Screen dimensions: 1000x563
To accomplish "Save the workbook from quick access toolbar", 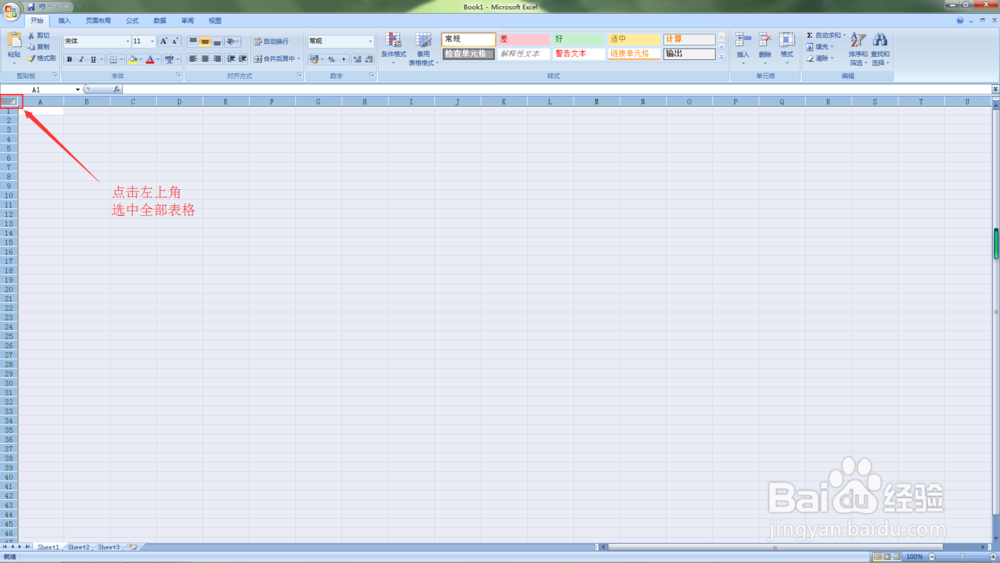I will point(30,7).
